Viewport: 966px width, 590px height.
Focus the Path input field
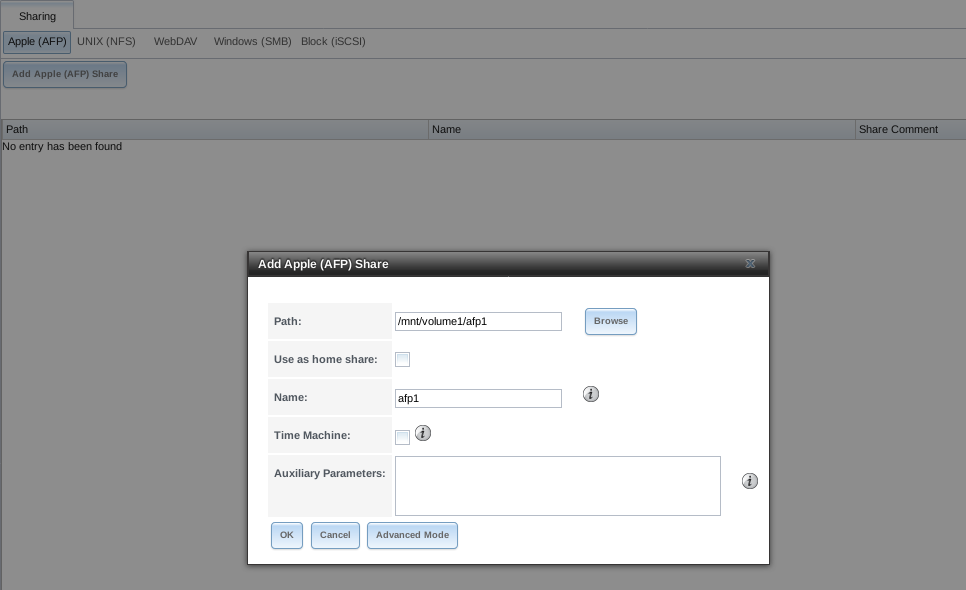478,321
